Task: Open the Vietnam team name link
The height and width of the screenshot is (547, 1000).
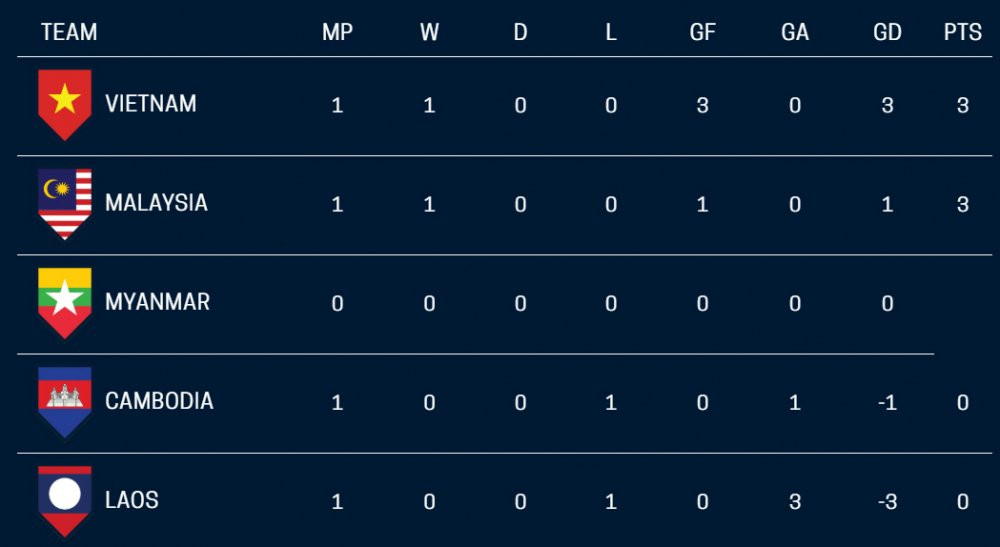Action: [x=150, y=103]
